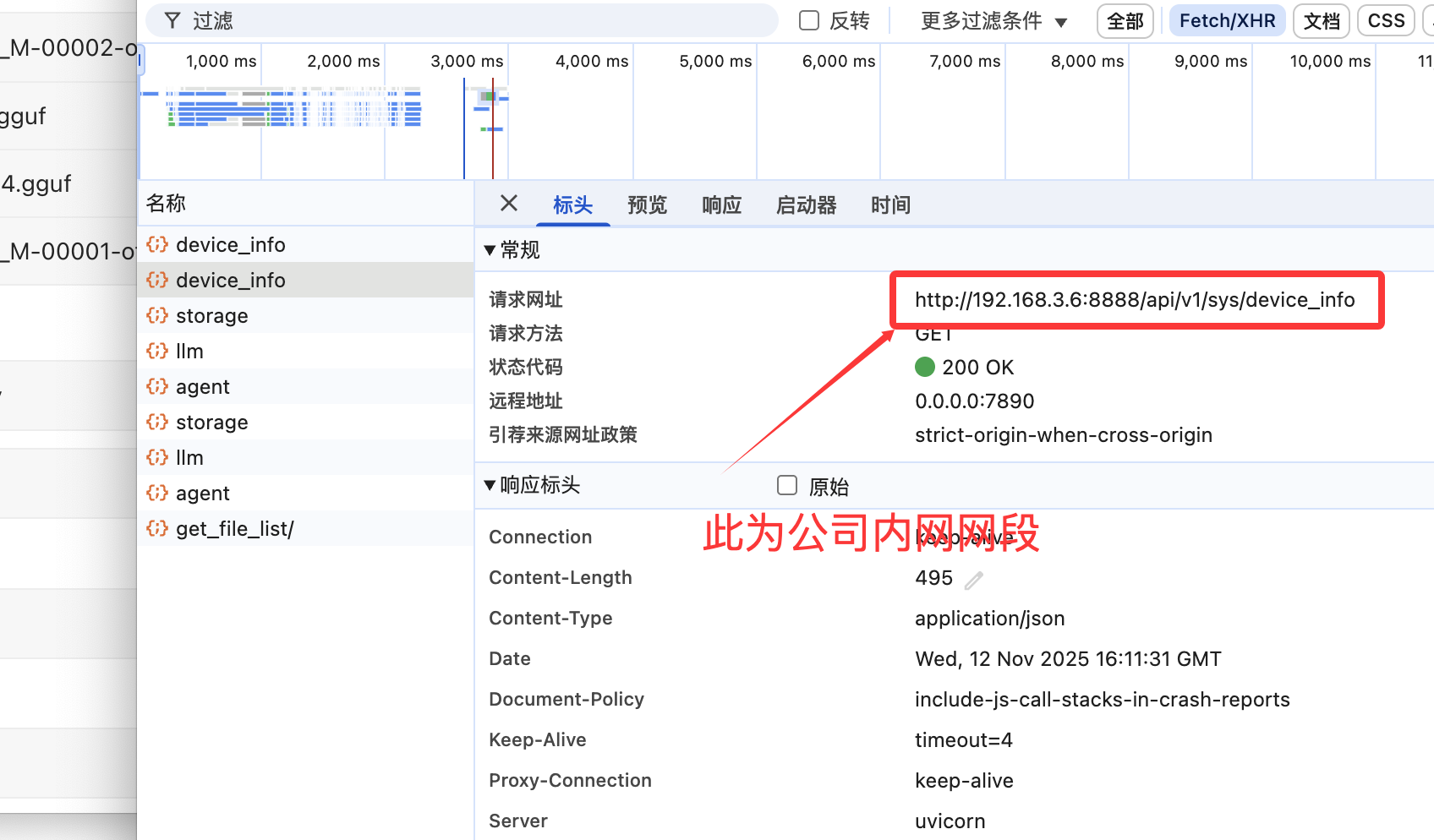Viewport: 1434px width, 840px height.
Task: Collapse the 响应标头 response headers section
Action: (490, 485)
